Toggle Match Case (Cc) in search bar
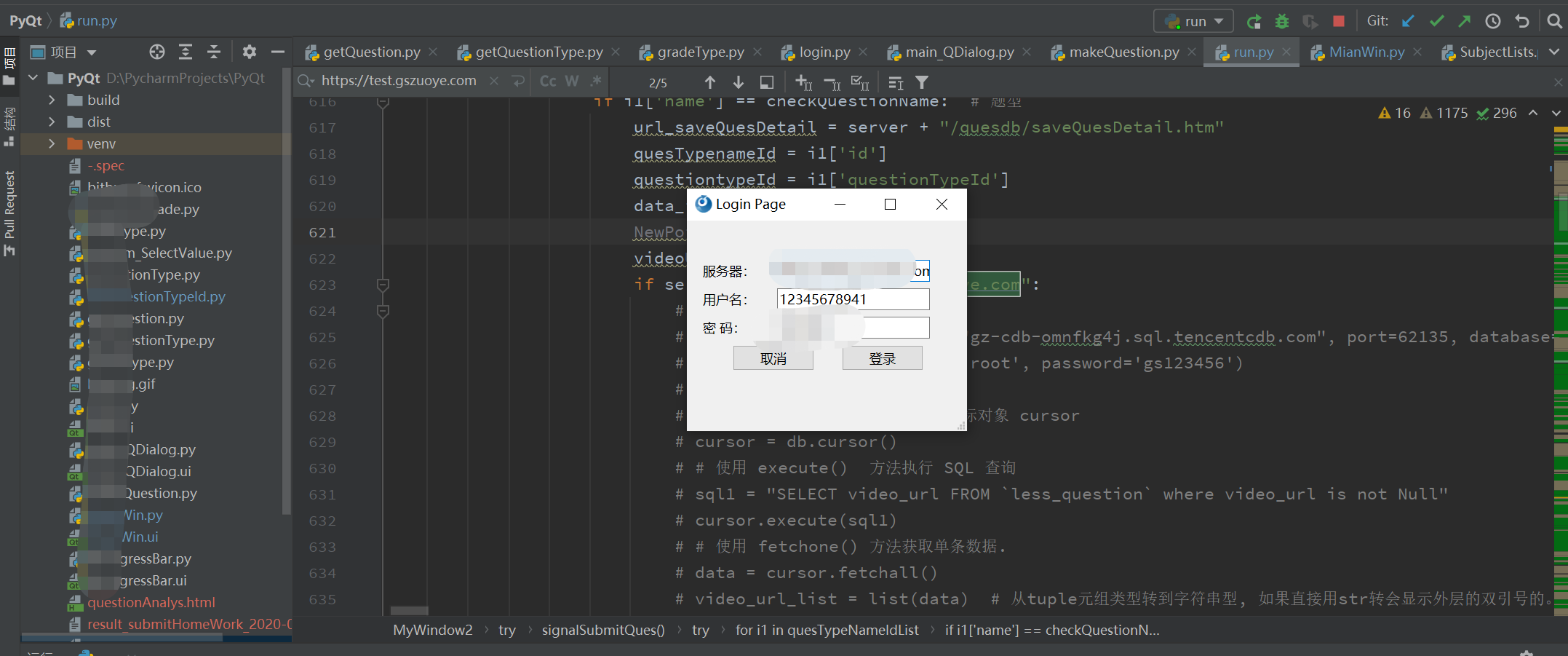The image size is (1568, 656). pos(548,81)
